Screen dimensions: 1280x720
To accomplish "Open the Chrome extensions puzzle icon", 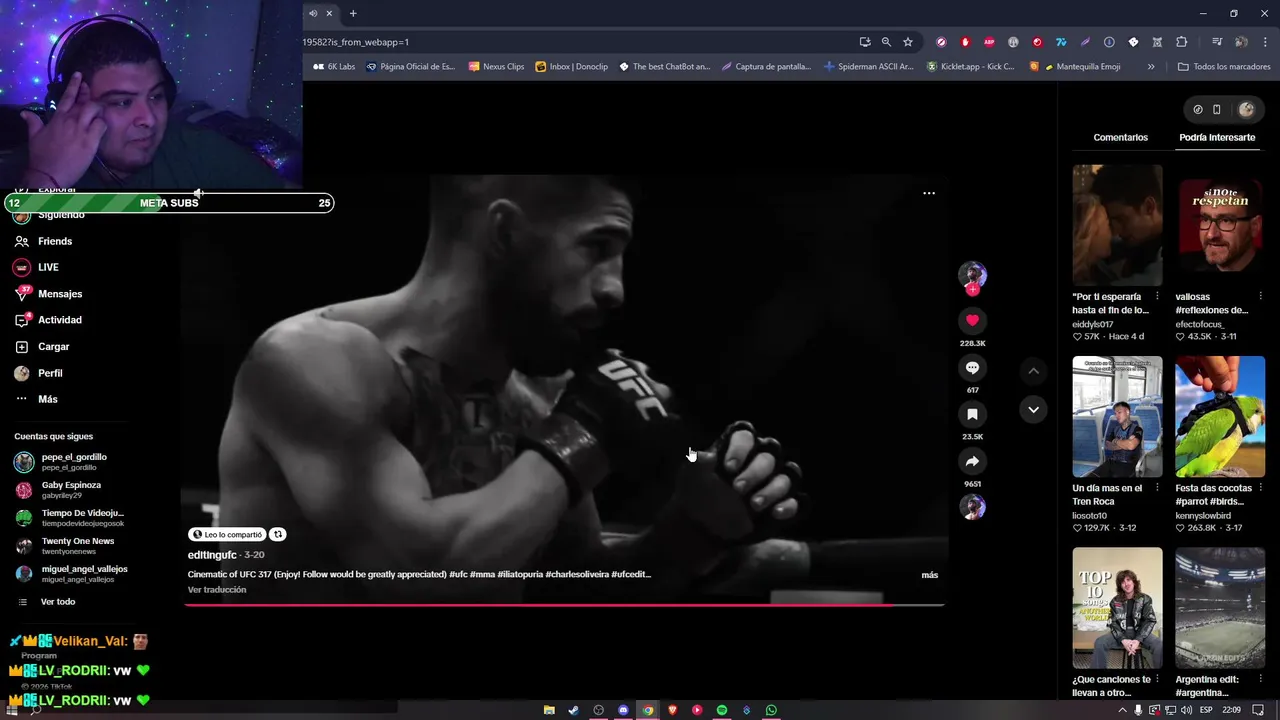I will click(x=1182, y=42).
